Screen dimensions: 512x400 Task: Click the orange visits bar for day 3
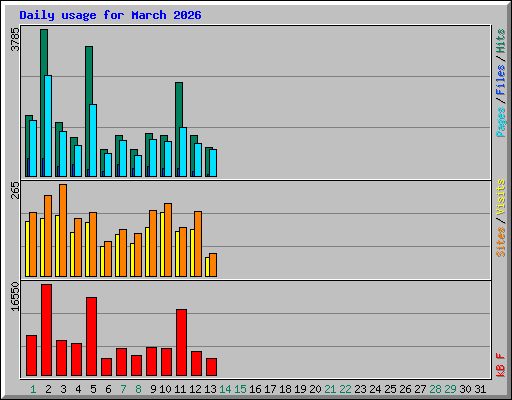tap(63, 230)
